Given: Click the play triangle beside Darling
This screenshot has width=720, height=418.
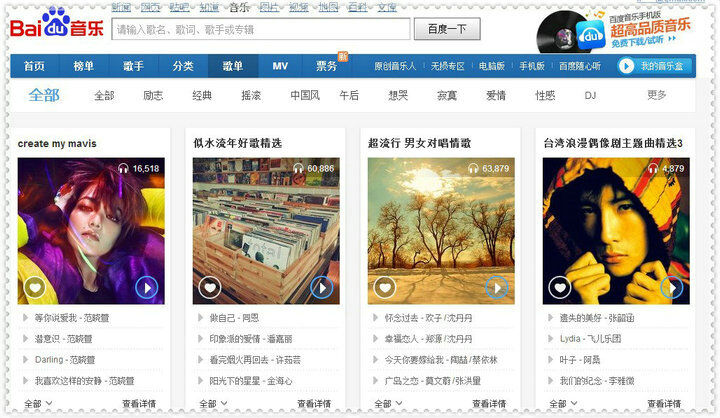Looking at the screenshot, I should [x=25, y=360].
